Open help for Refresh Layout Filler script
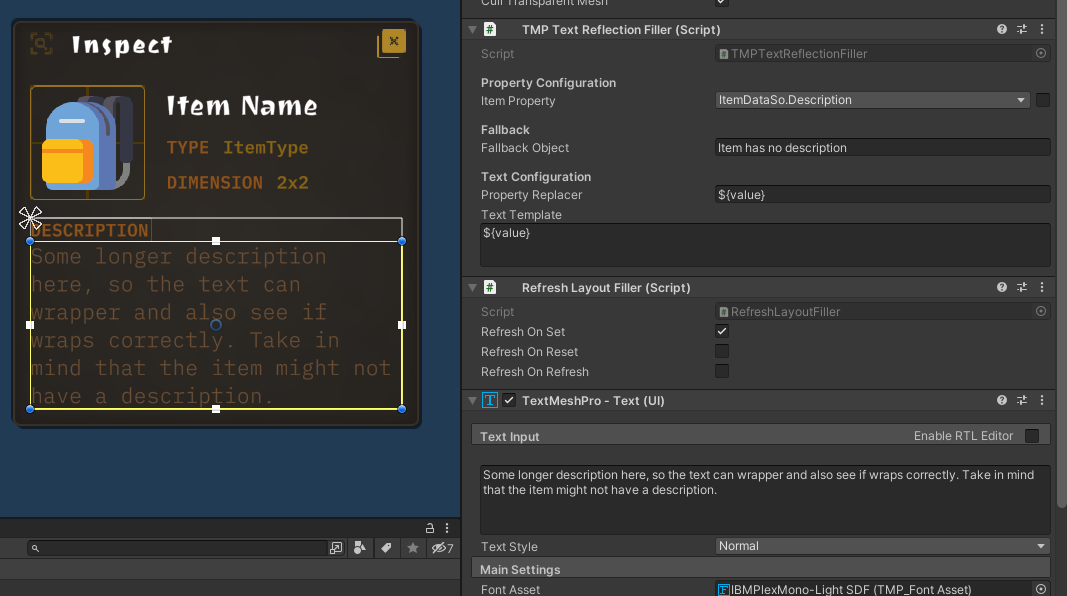The width and height of the screenshot is (1067, 596). (1002, 287)
